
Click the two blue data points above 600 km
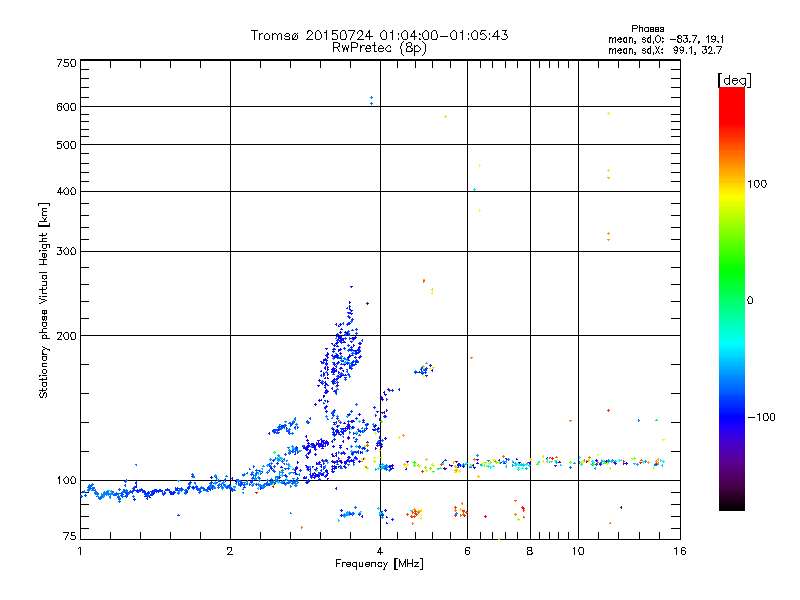tap(371, 100)
